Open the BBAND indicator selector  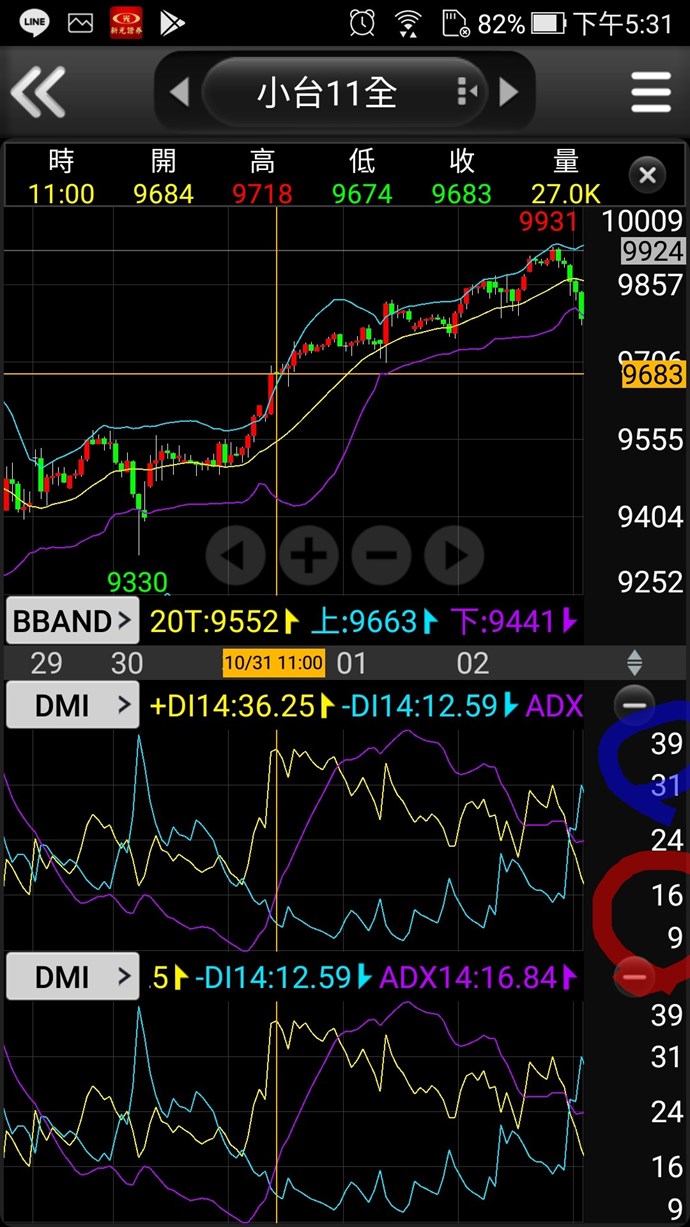point(72,622)
